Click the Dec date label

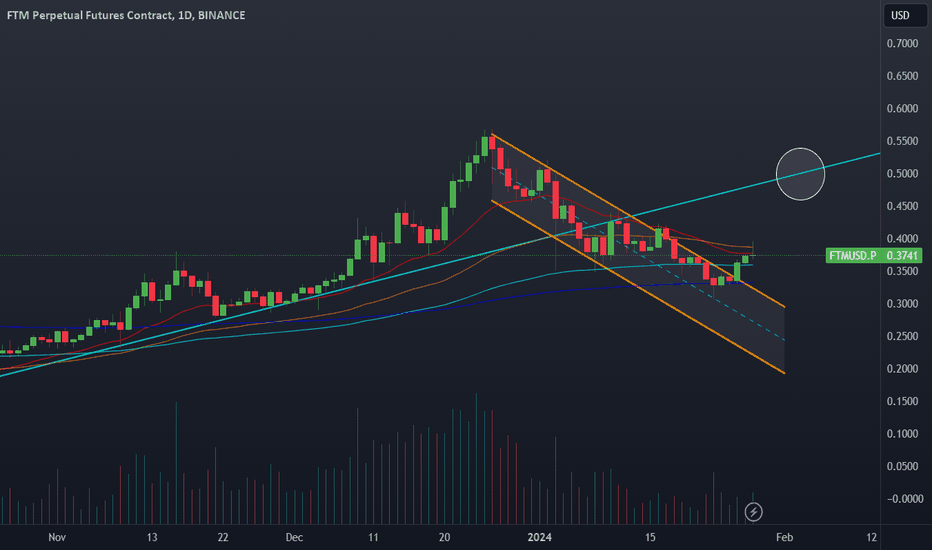click(x=294, y=538)
